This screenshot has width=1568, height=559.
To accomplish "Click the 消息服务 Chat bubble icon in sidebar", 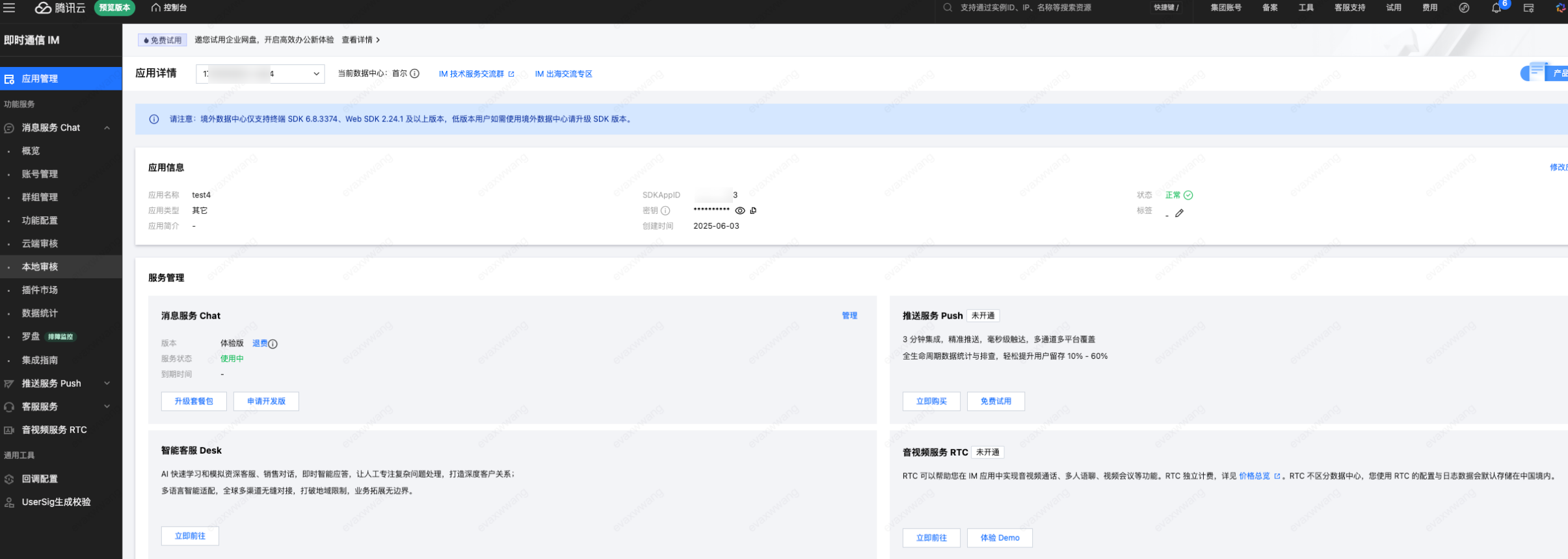I will (x=9, y=129).
